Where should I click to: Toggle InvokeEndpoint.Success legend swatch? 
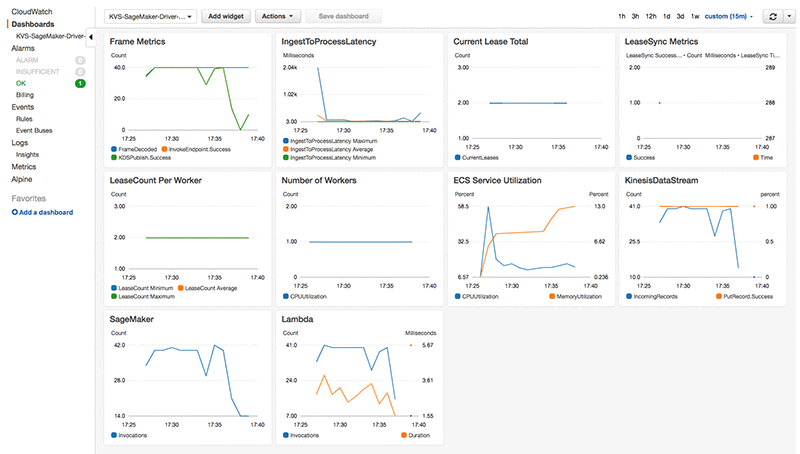[164, 149]
